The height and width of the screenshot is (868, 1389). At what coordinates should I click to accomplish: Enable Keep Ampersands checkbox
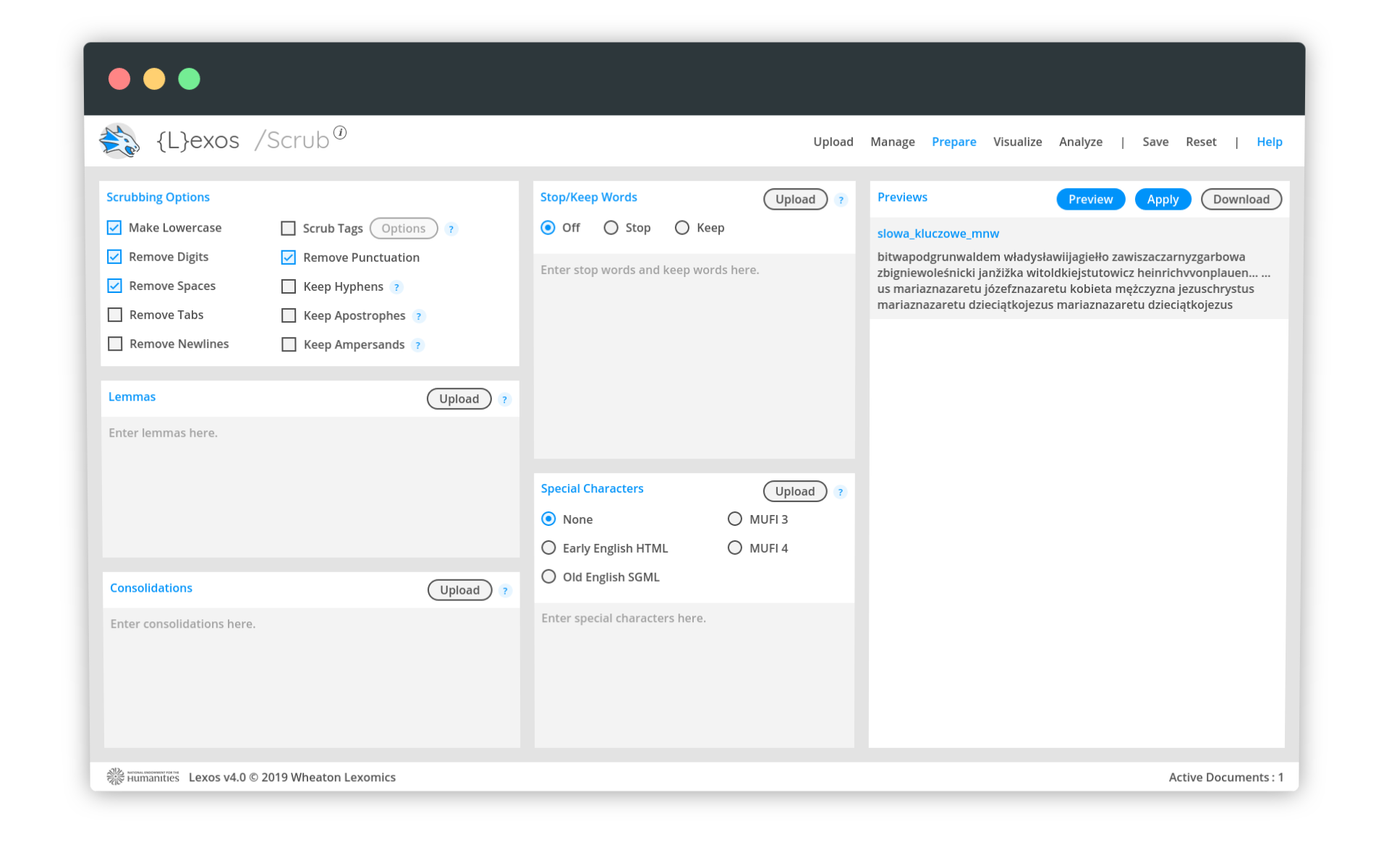click(289, 344)
